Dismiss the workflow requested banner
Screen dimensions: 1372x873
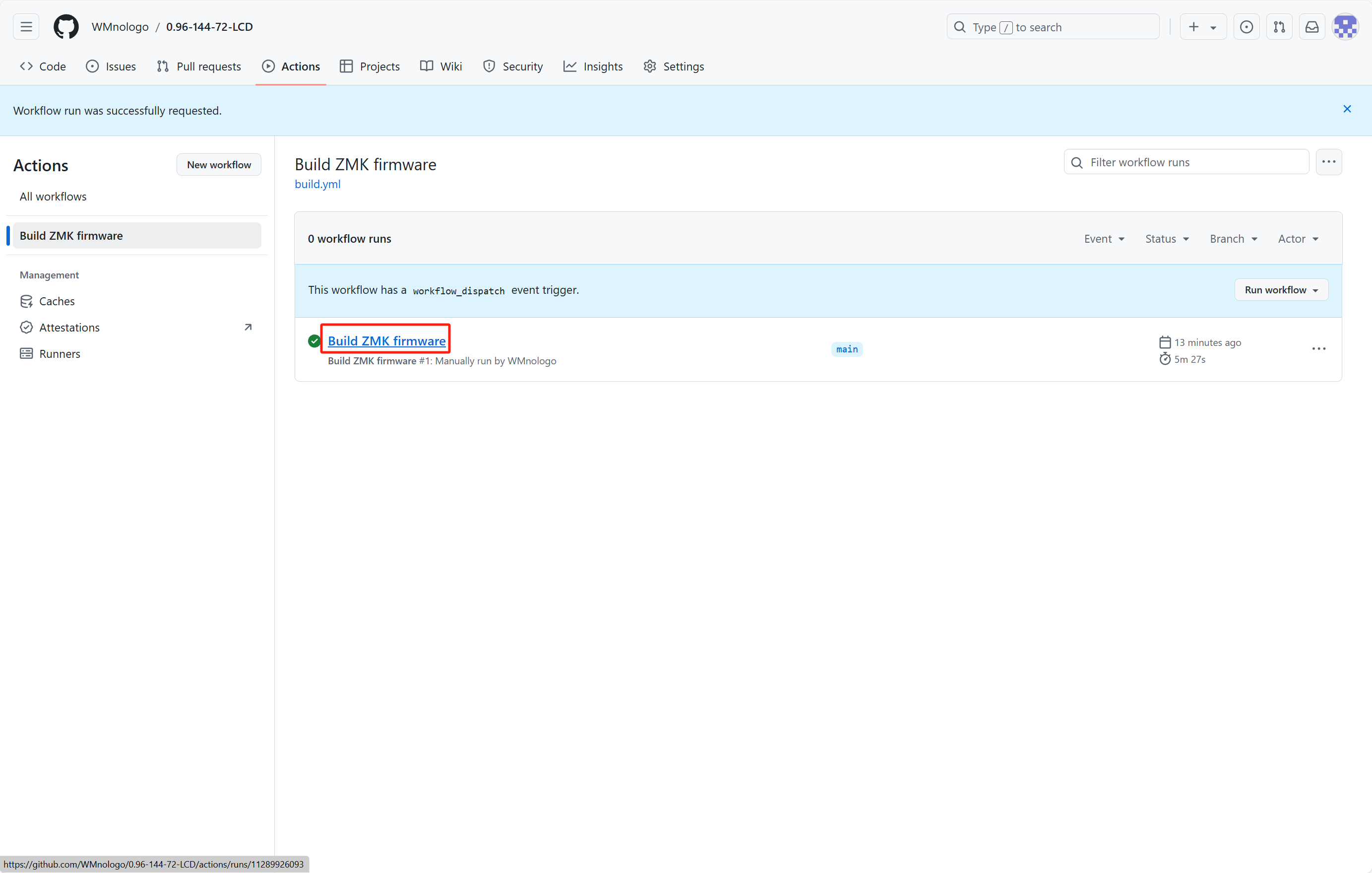point(1347,109)
